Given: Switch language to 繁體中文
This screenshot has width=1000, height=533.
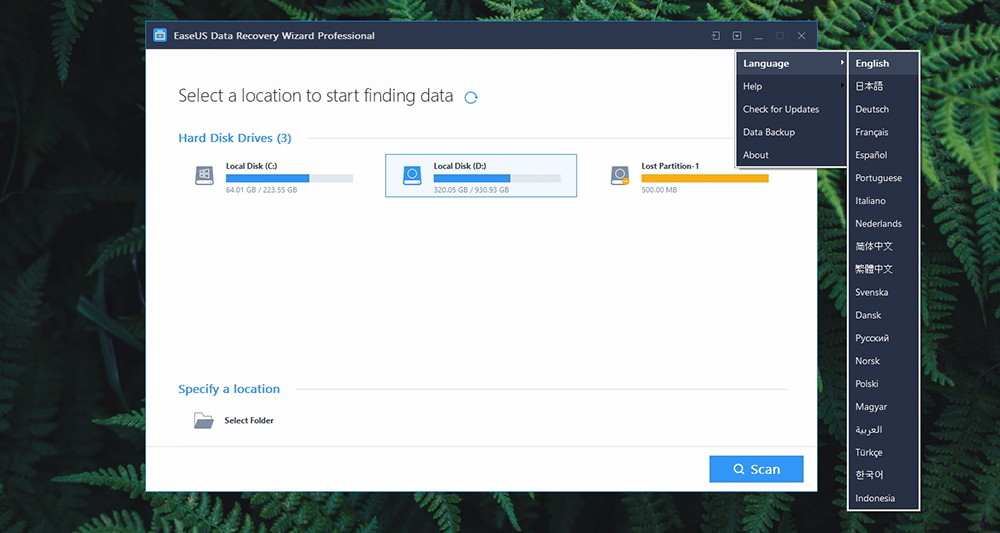Looking at the screenshot, I should pos(883,269).
